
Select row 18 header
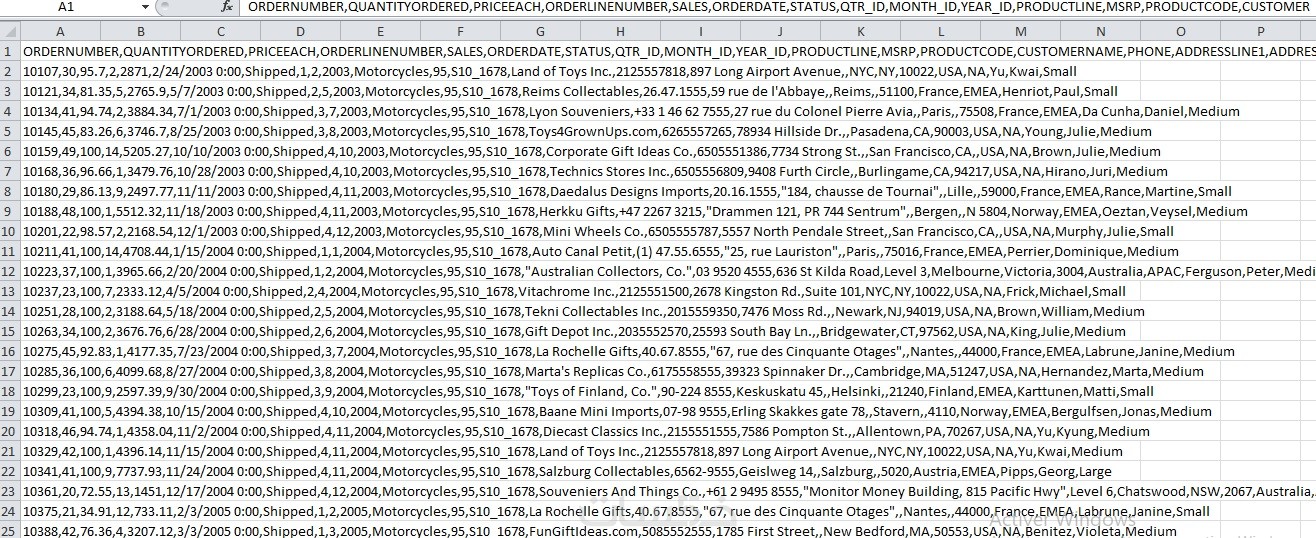point(10,391)
